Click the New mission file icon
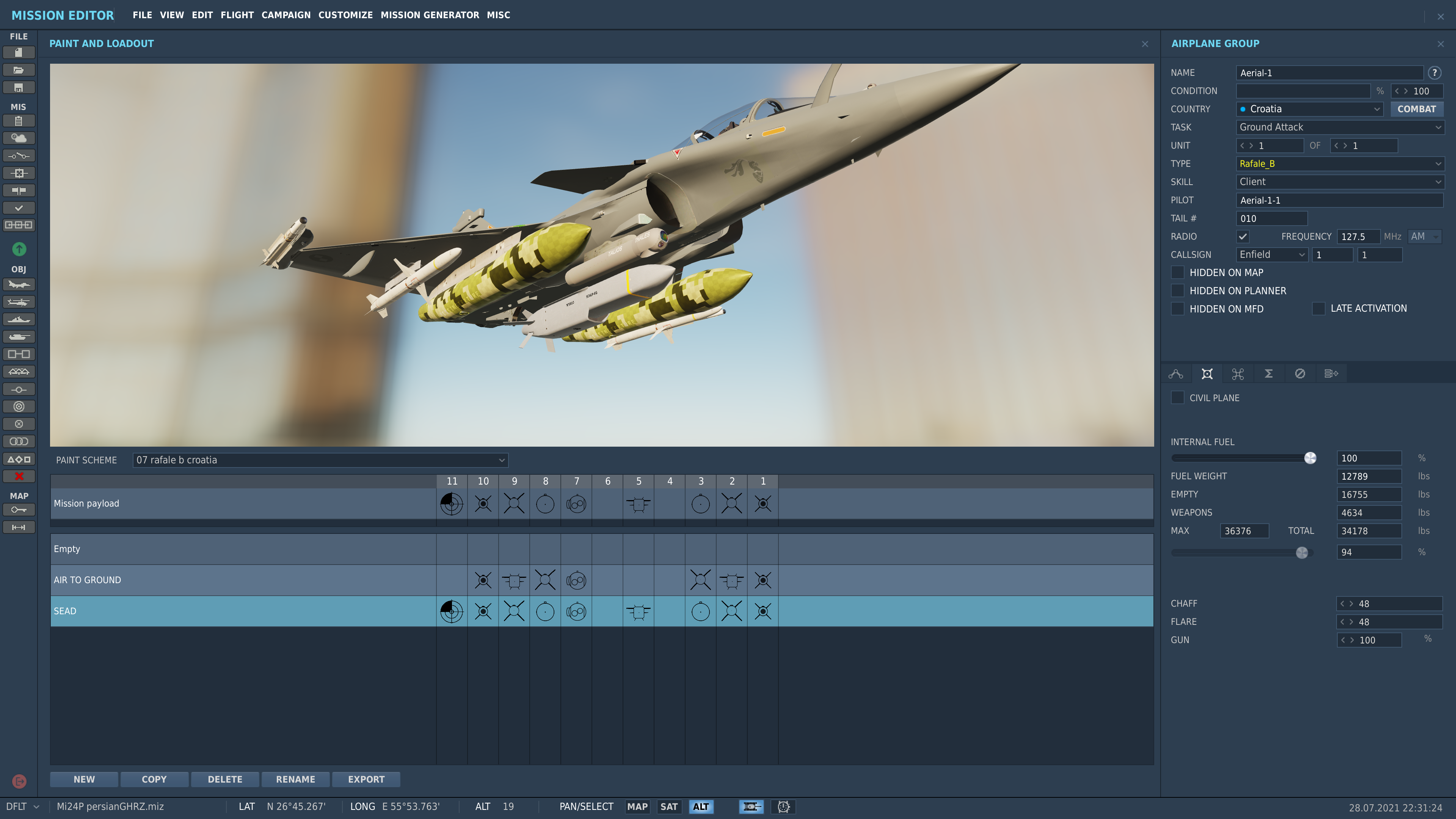The height and width of the screenshot is (819, 1456). (19, 53)
